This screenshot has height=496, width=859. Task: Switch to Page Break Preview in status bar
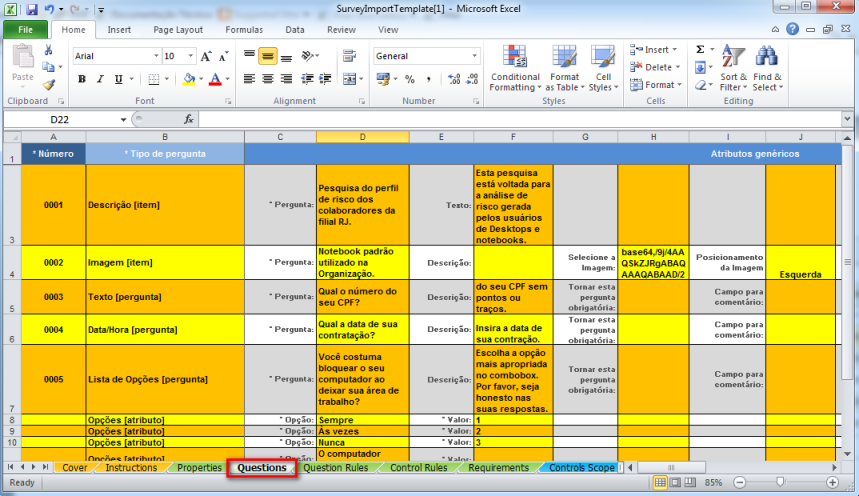pos(690,482)
